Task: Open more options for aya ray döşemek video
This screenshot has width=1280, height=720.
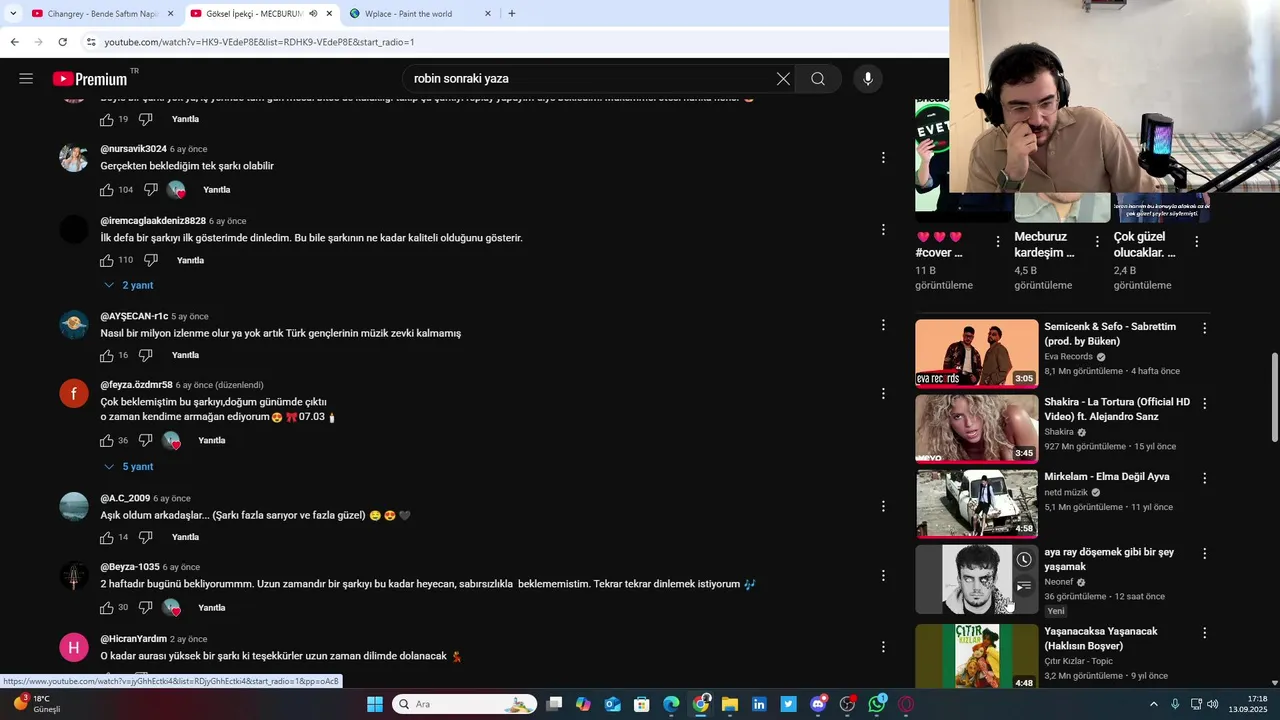Action: point(1204,553)
